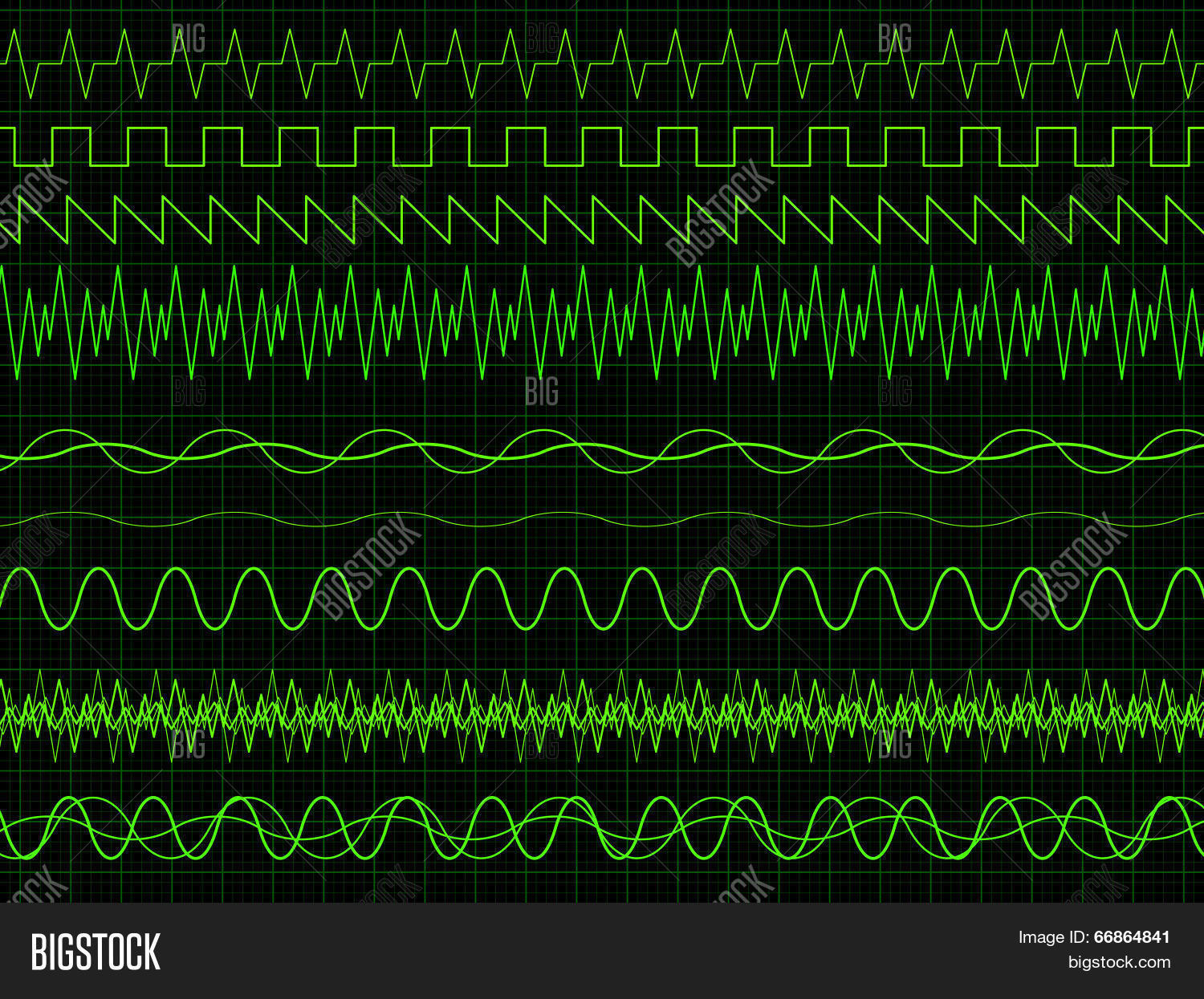Open the bigstock.com link
The image size is (1204, 999).
(x=1118, y=962)
